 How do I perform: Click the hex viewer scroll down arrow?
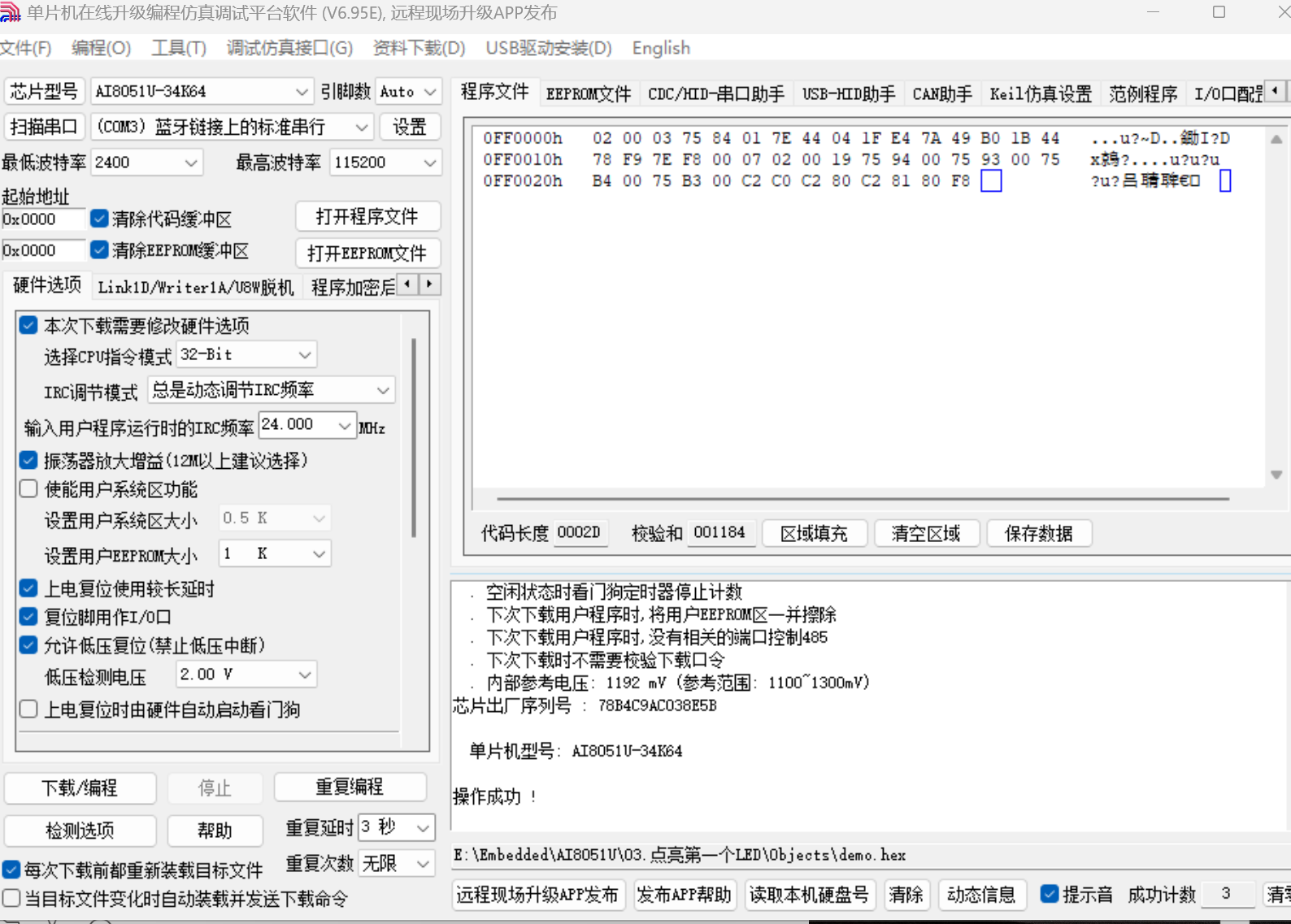(1276, 475)
